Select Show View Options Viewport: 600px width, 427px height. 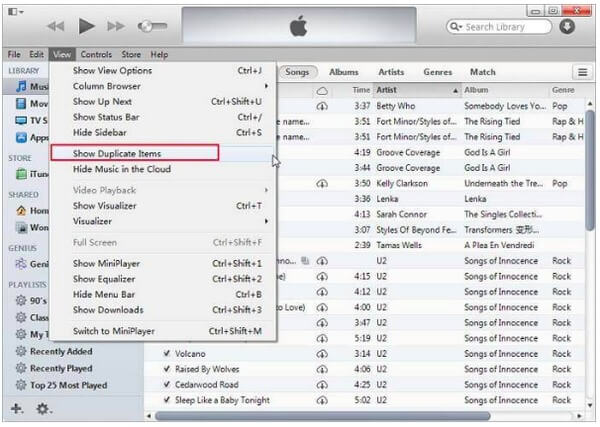point(163,70)
